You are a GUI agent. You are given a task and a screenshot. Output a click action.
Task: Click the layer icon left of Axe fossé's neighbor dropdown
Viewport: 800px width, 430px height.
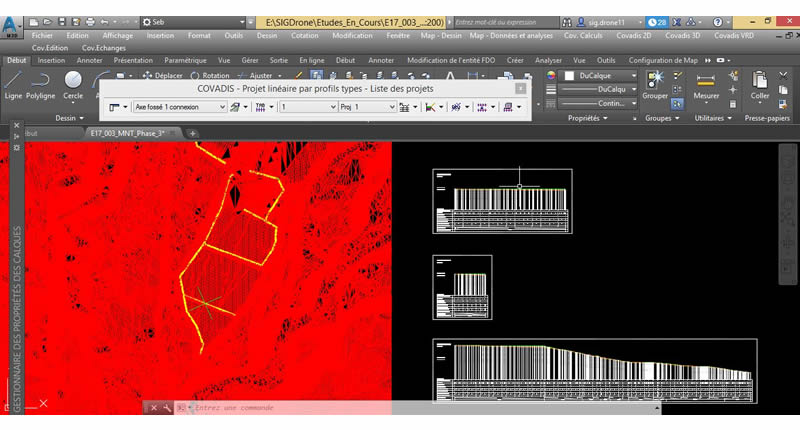click(x=235, y=107)
